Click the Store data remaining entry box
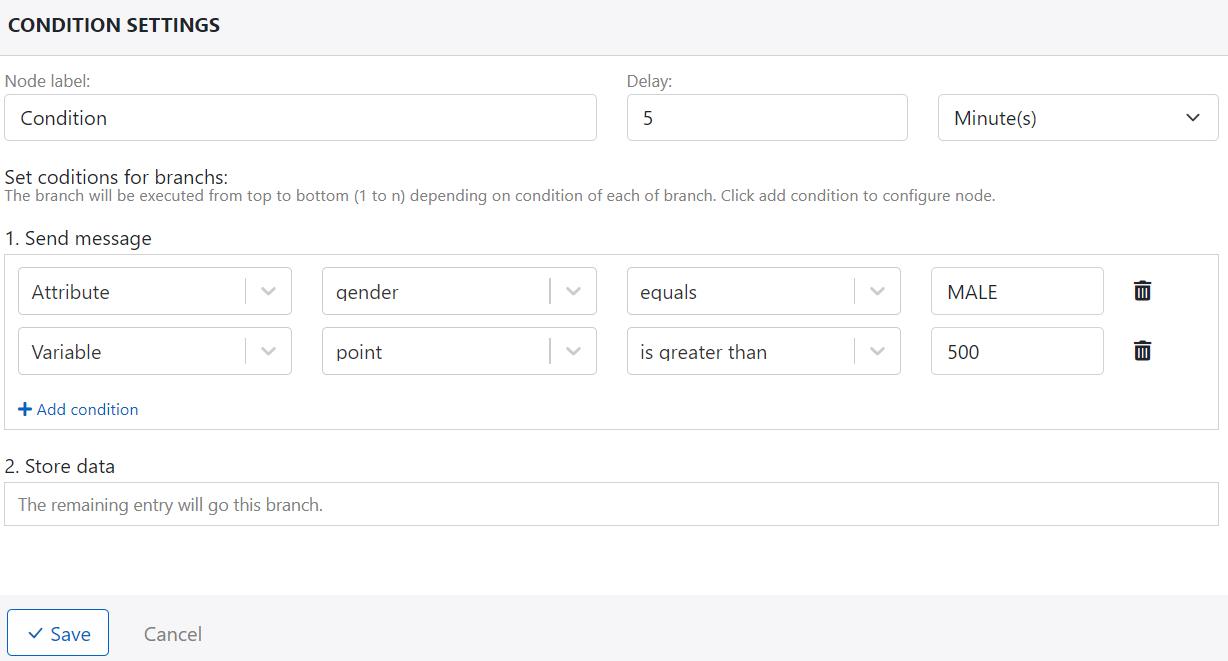Screen dimensions: 1228x661 click(611, 505)
